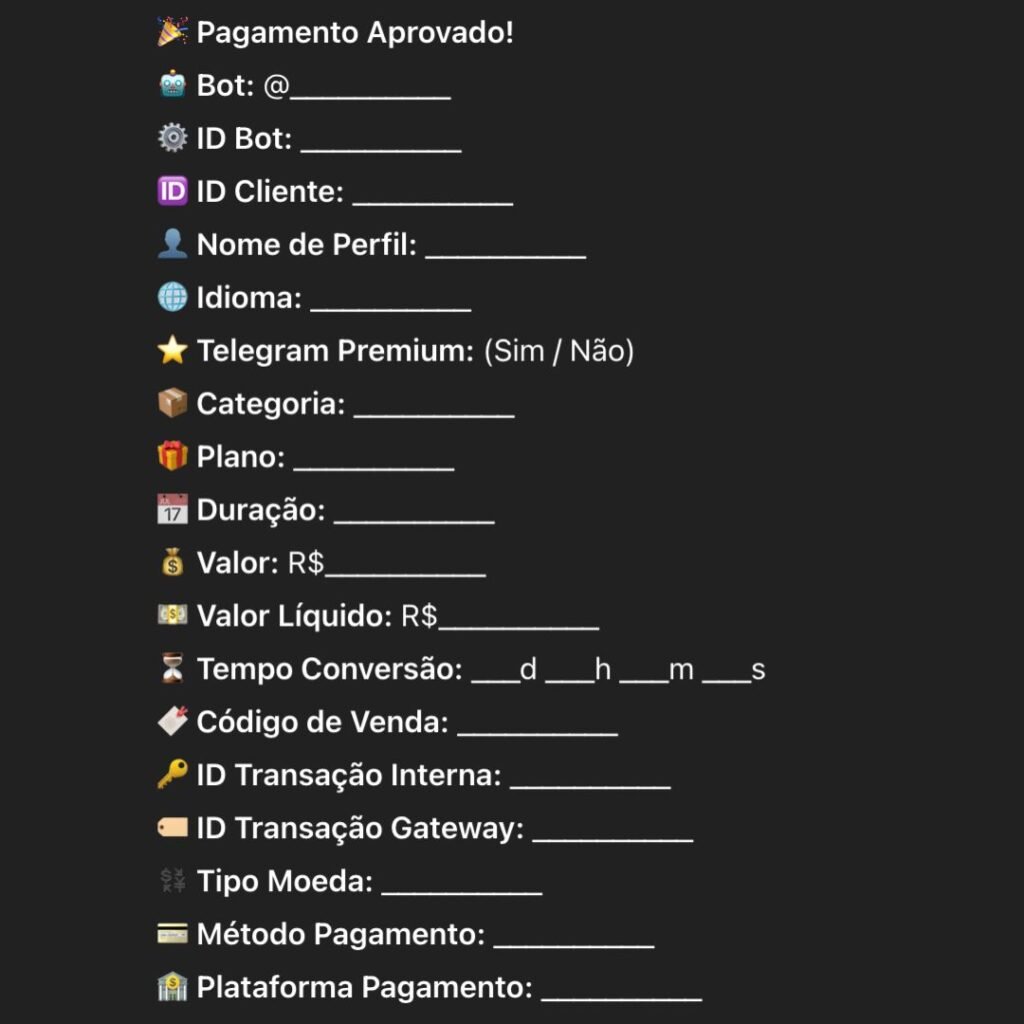Click the star emoji beside Telegram Premium
Image resolution: width=1024 pixels, height=1024 pixels.
pyautogui.click(x=172, y=351)
